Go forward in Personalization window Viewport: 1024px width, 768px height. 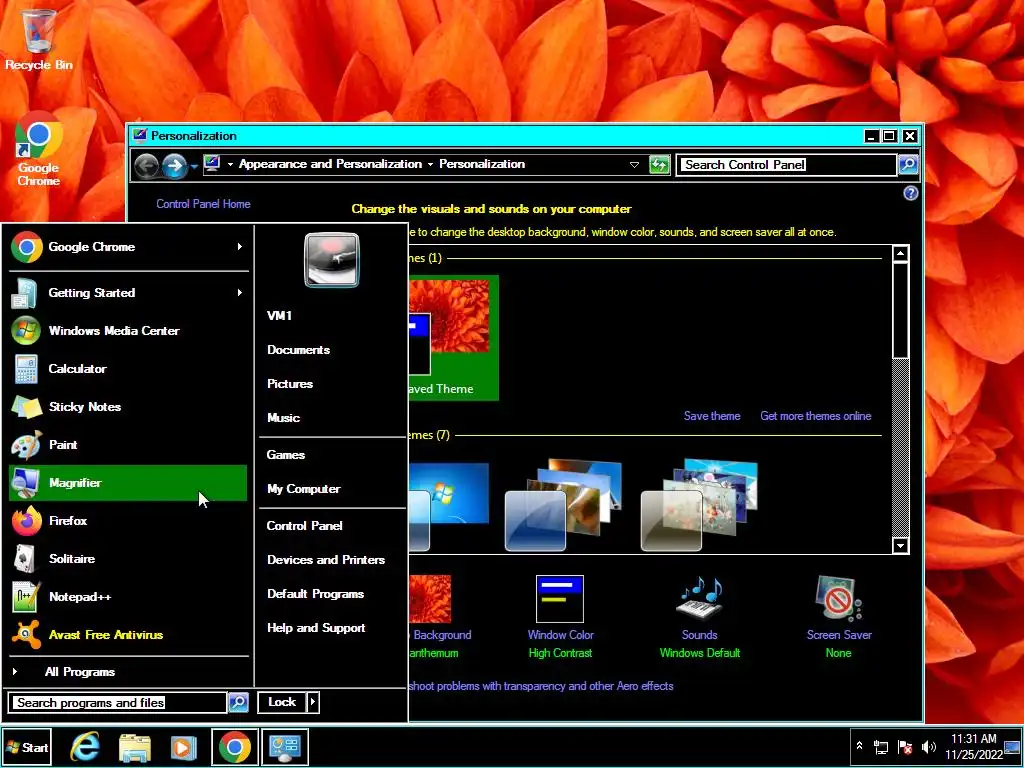coord(174,166)
